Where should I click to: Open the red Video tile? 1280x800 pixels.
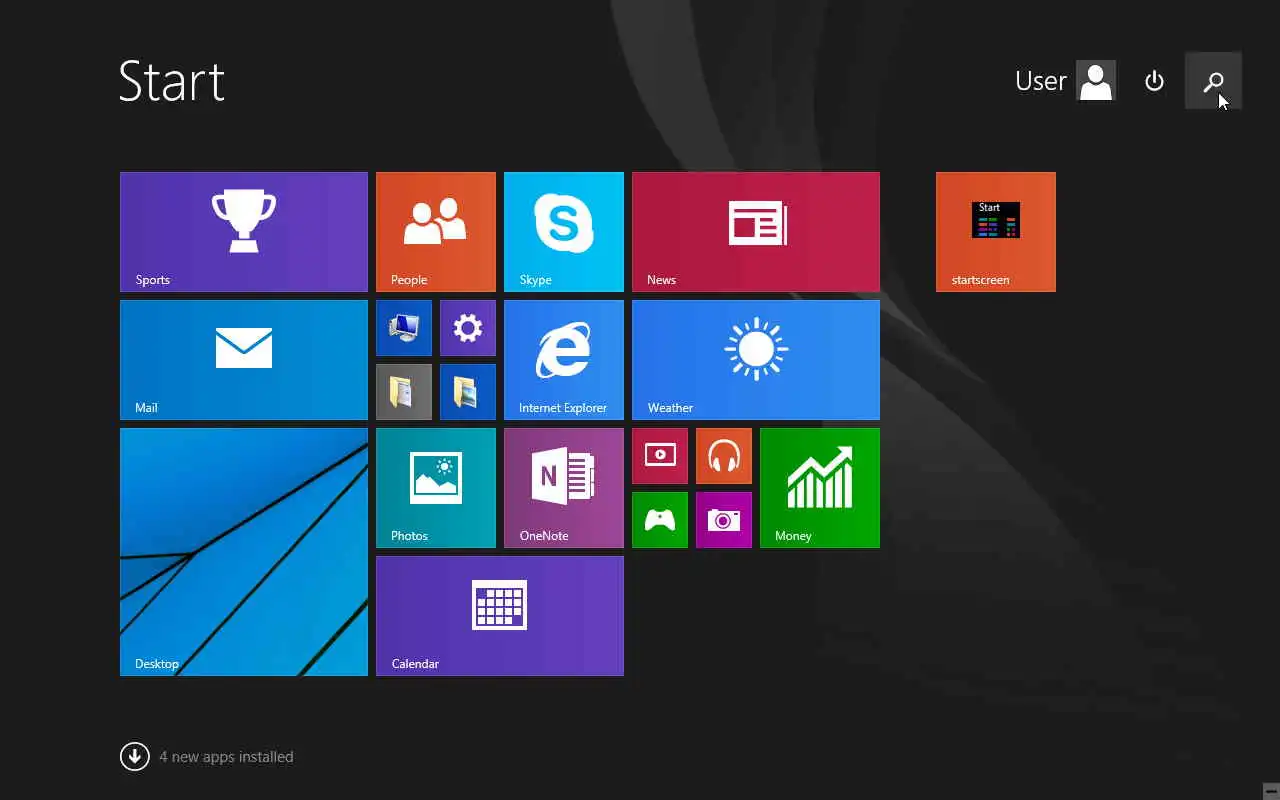pyautogui.click(x=660, y=456)
